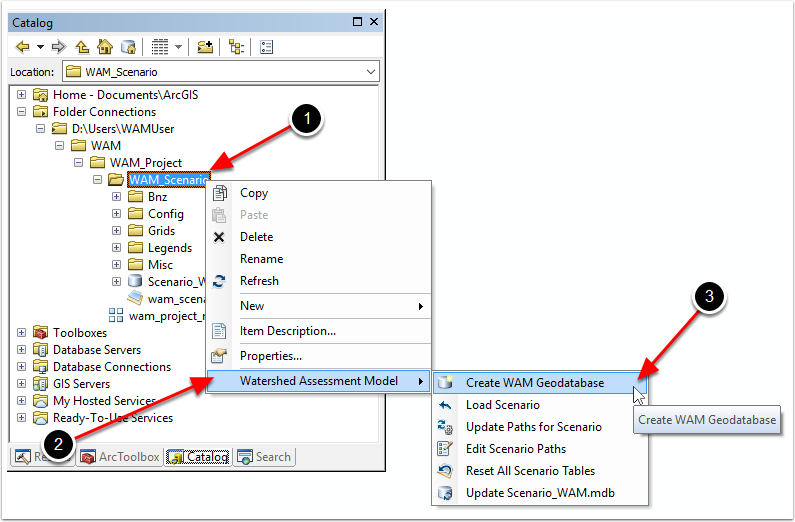The width and height of the screenshot is (795, 522).
Task: Select Ready-To-Use Services icon
Action: tap(40, 418)
